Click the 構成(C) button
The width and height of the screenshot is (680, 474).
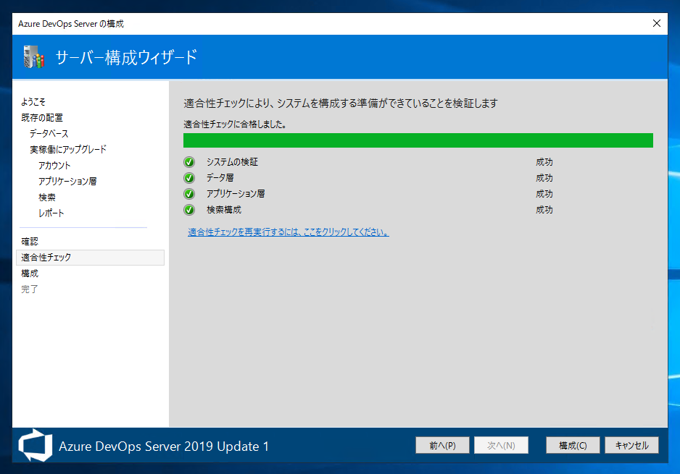tap(573, 445)
